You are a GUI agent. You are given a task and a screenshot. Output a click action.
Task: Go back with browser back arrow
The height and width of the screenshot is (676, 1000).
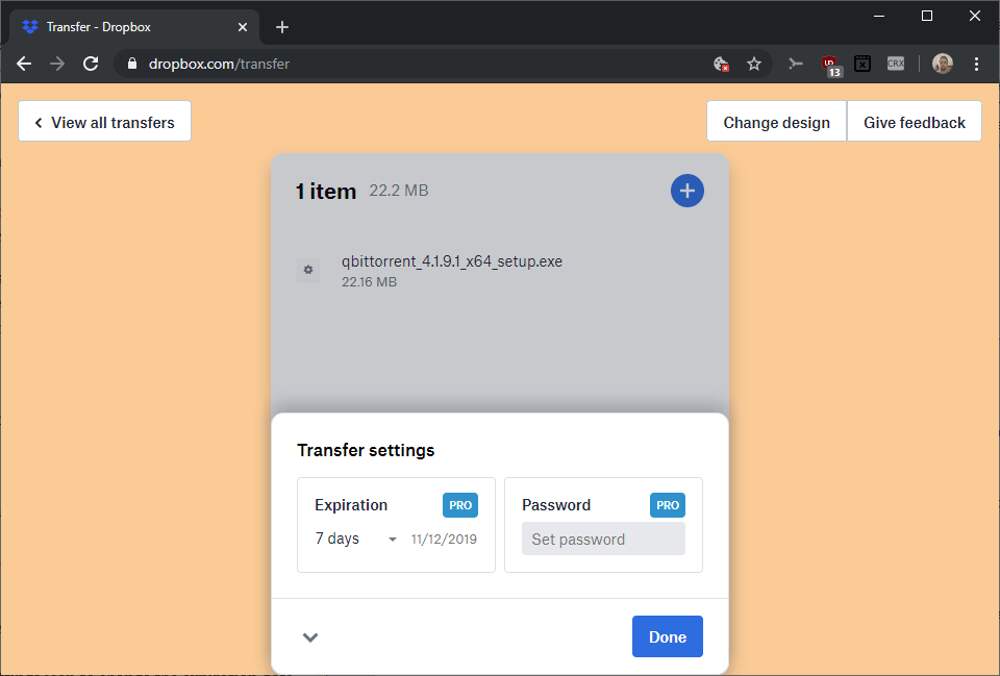click(24, 64)
